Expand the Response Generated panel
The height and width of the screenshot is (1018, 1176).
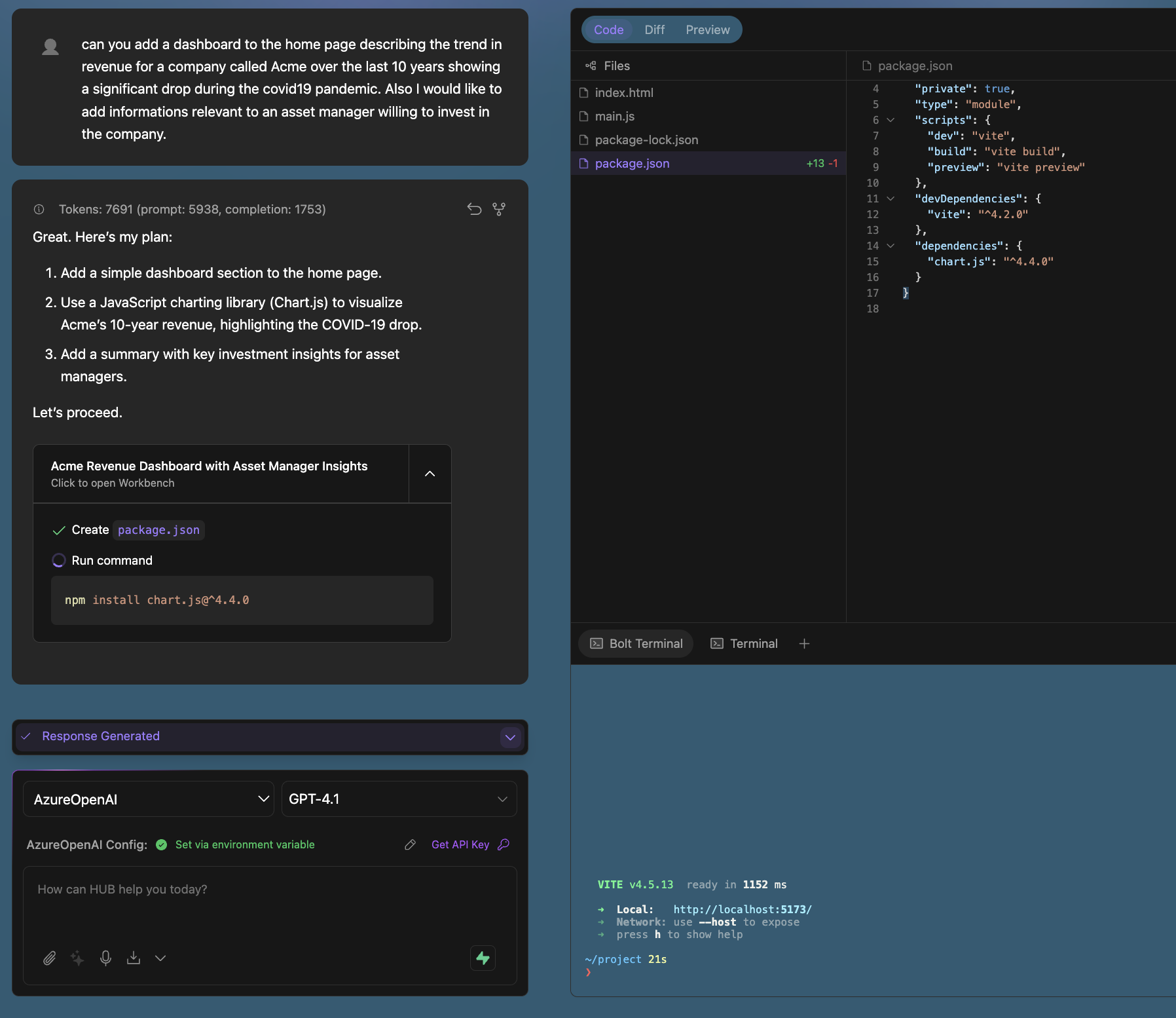pos(511,737)
